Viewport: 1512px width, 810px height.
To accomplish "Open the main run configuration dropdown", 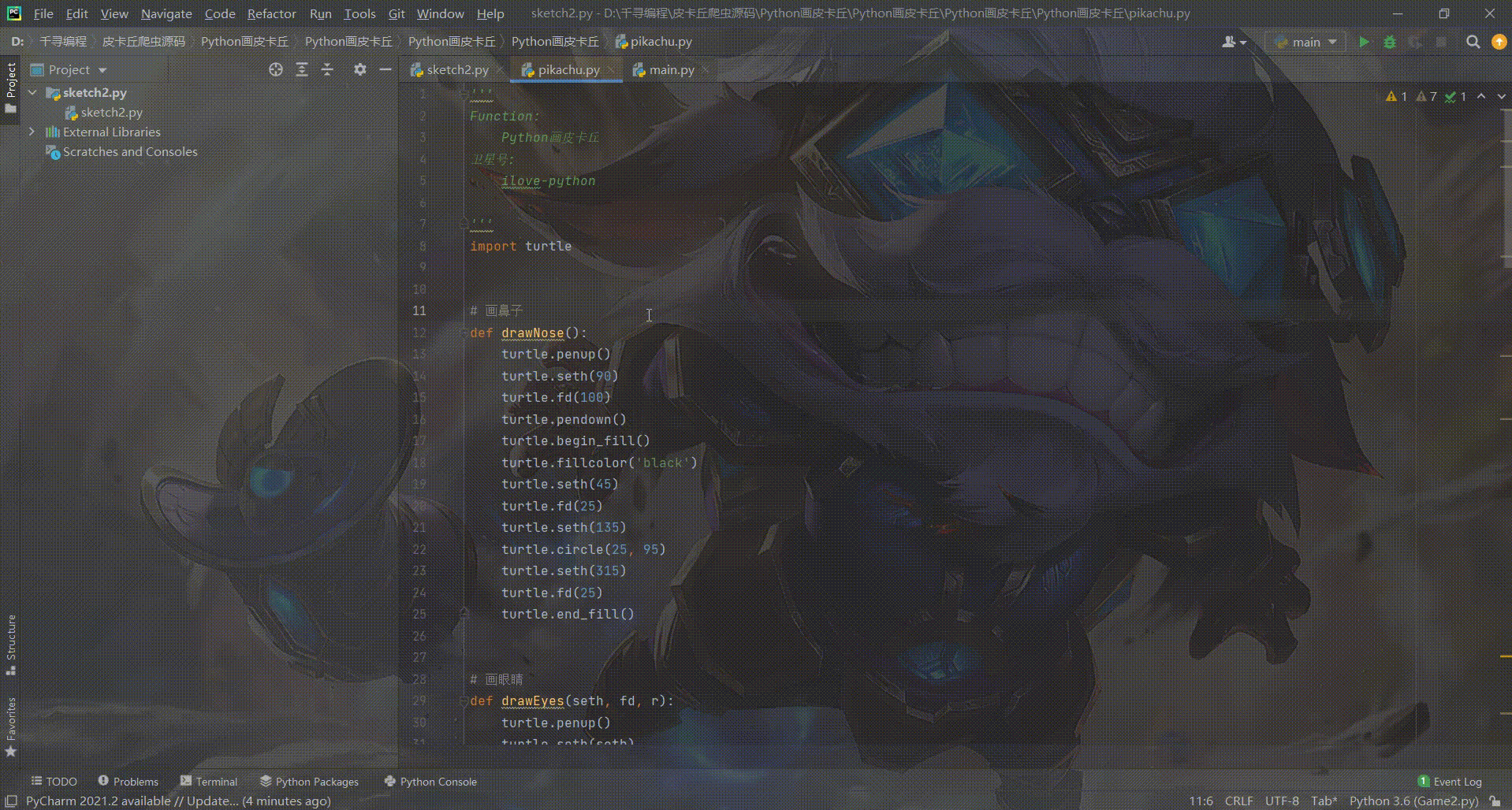I will pos(1306,42).
